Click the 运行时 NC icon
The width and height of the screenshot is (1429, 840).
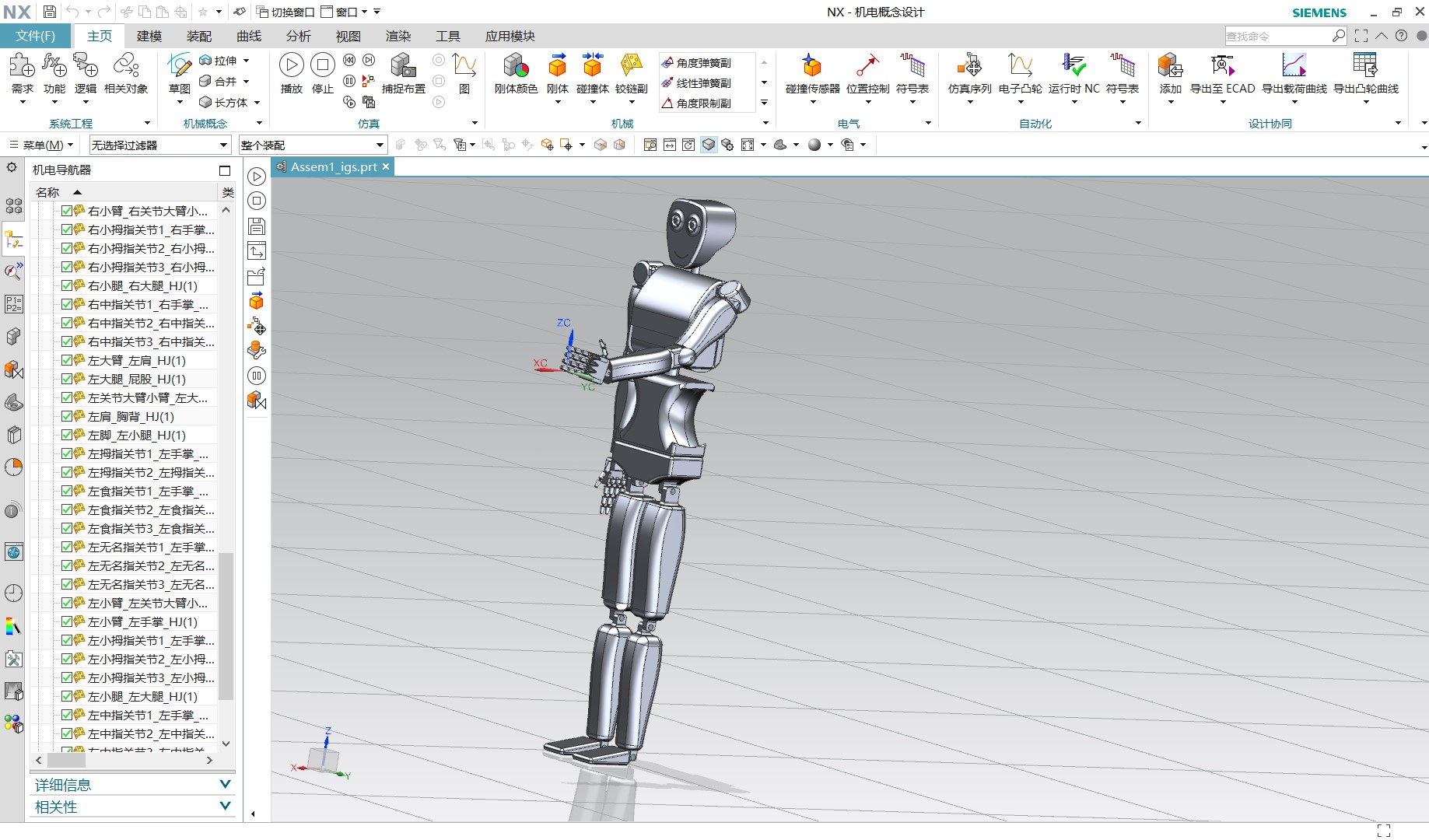coord(1074,65)
